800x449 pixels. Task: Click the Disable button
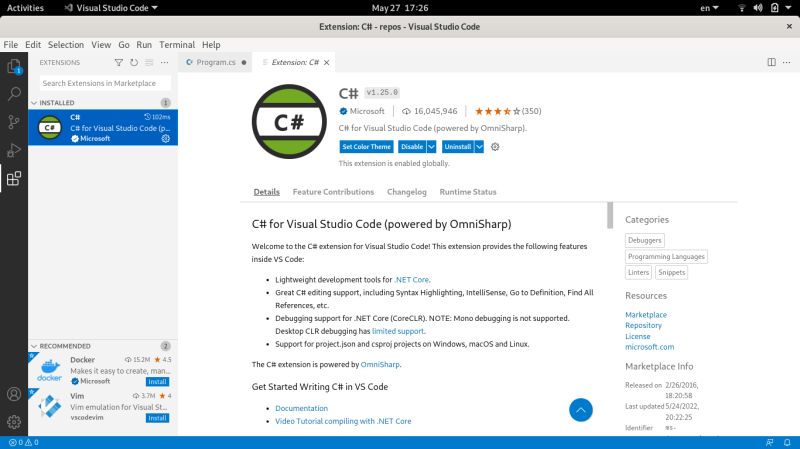(x=412, y=147)
